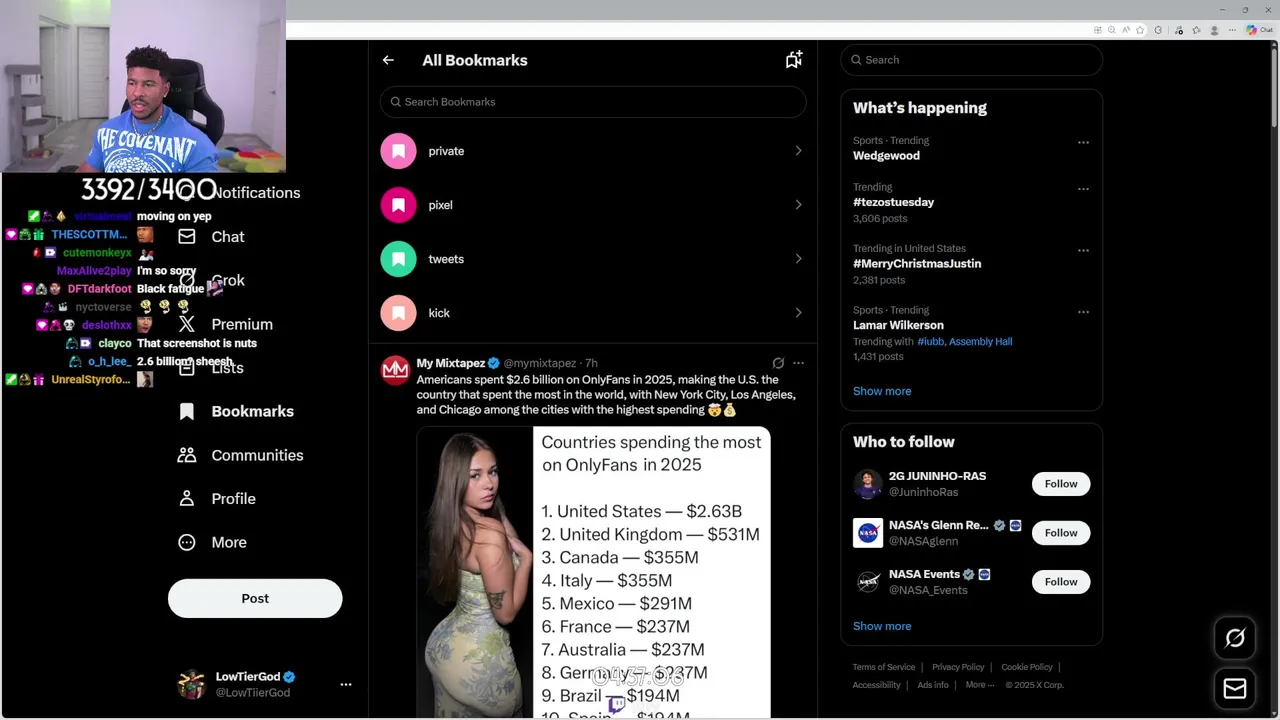Screen dimensions: 1280x720
Task: Open options dots for the #tezostuesday trend
Action: (x=1083, y=188)
